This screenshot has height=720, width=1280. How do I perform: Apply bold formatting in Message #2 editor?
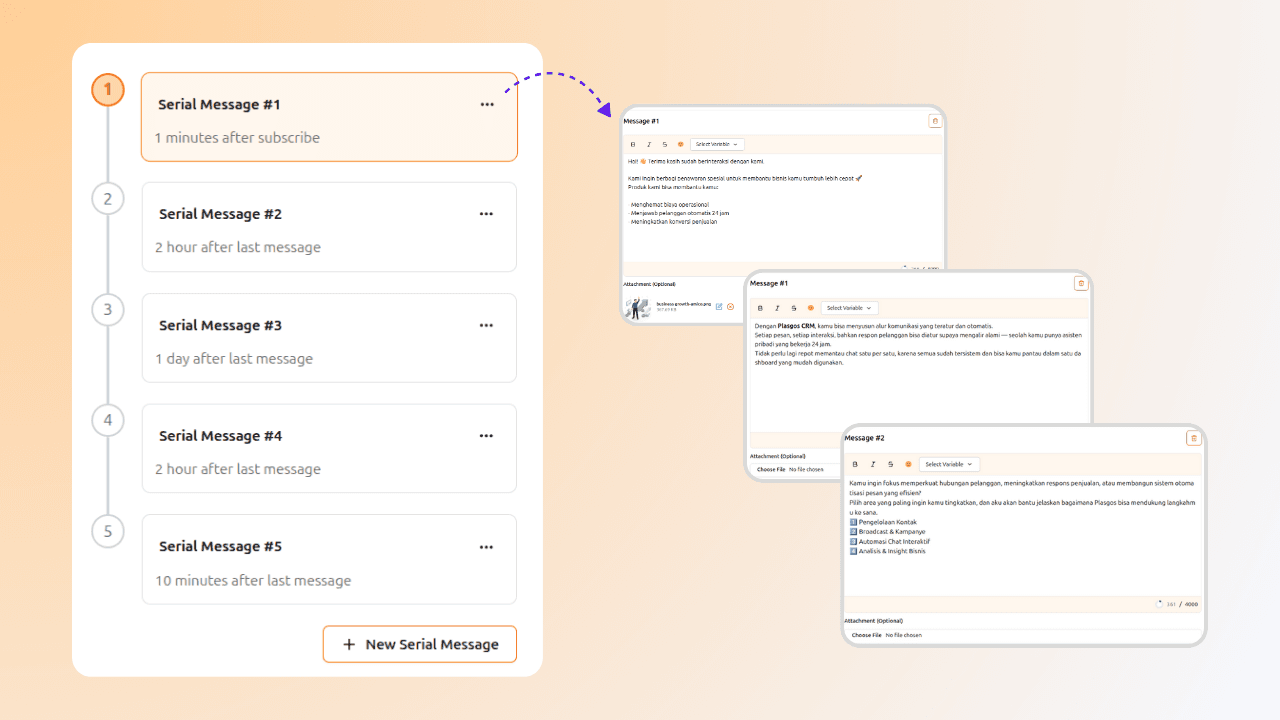[x=855, y=464]
